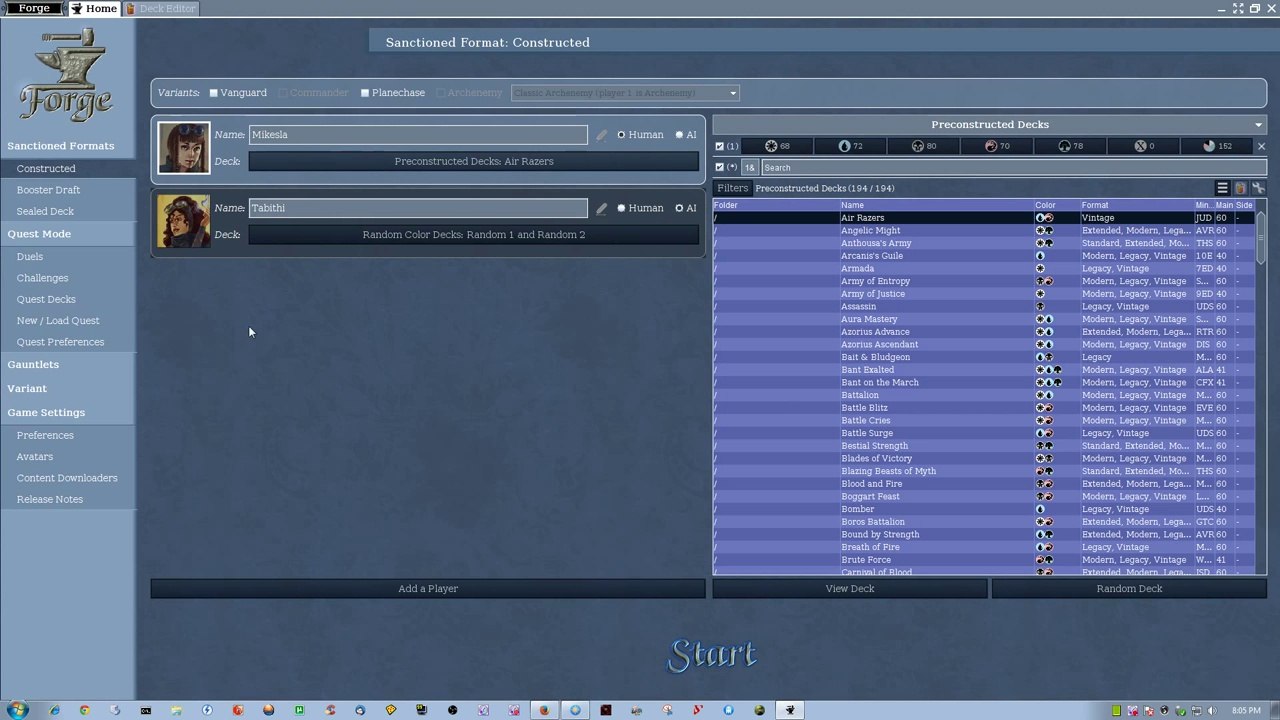Open Chrome from taskbar

(85, 710)
